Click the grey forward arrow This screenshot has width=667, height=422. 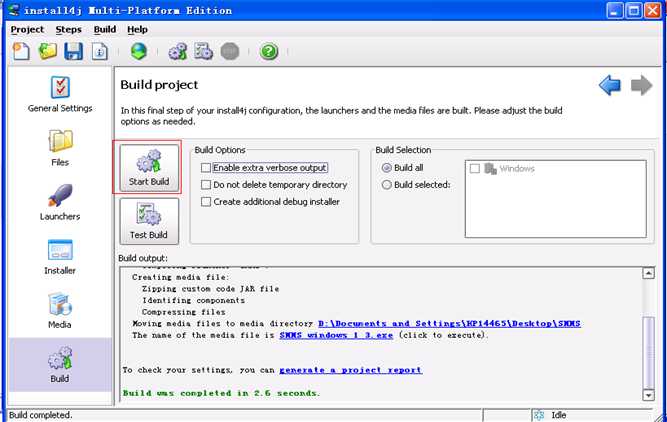641,86
